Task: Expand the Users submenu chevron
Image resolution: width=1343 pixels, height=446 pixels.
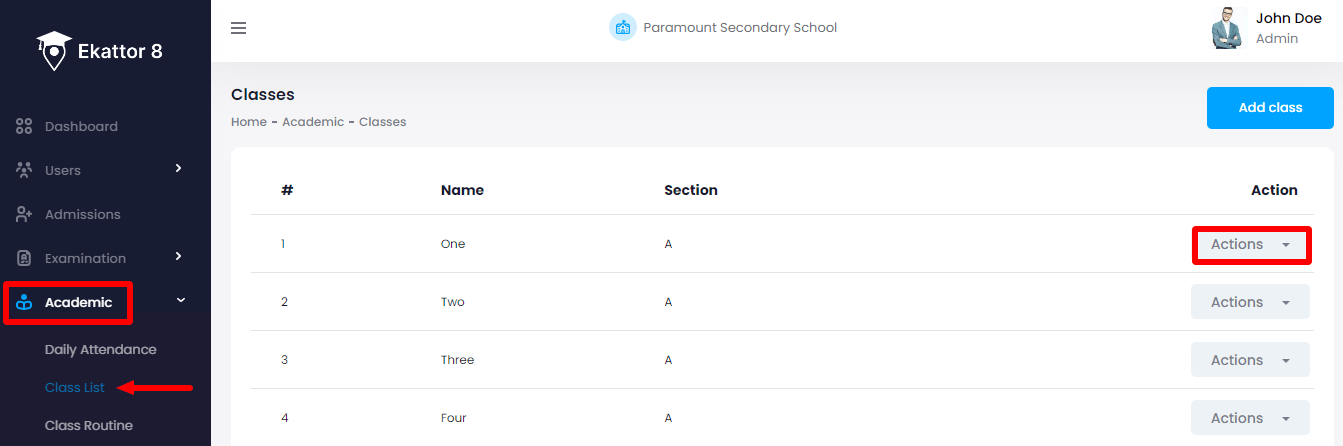Action: click(x=179, y=168)
